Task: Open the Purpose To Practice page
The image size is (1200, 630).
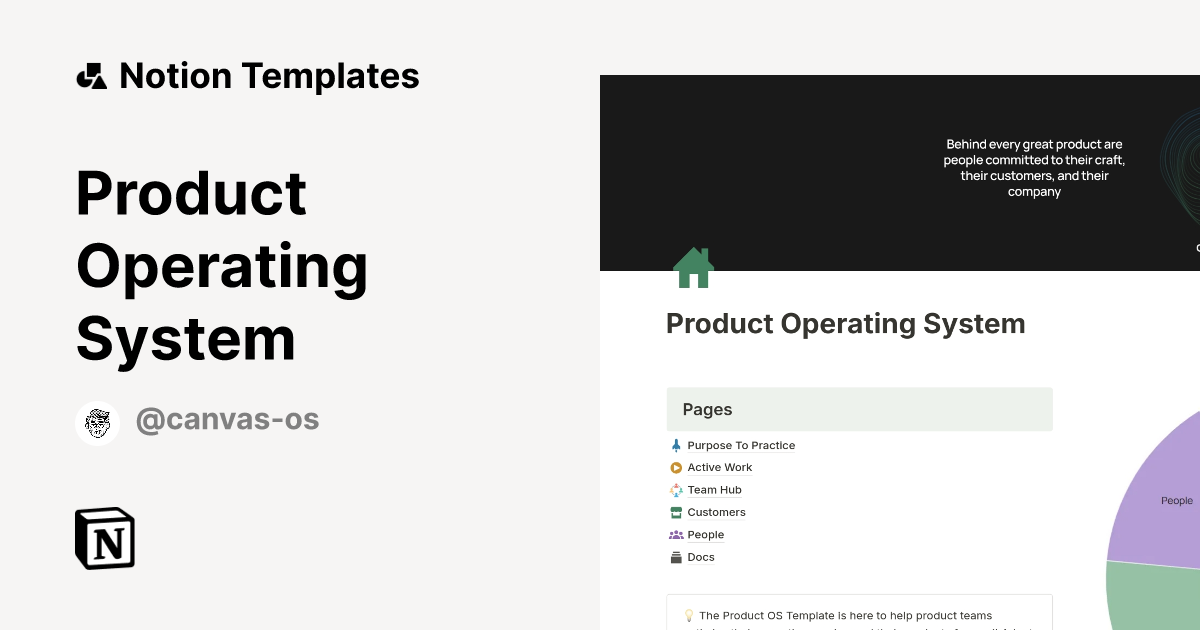Action: (741, 445)
